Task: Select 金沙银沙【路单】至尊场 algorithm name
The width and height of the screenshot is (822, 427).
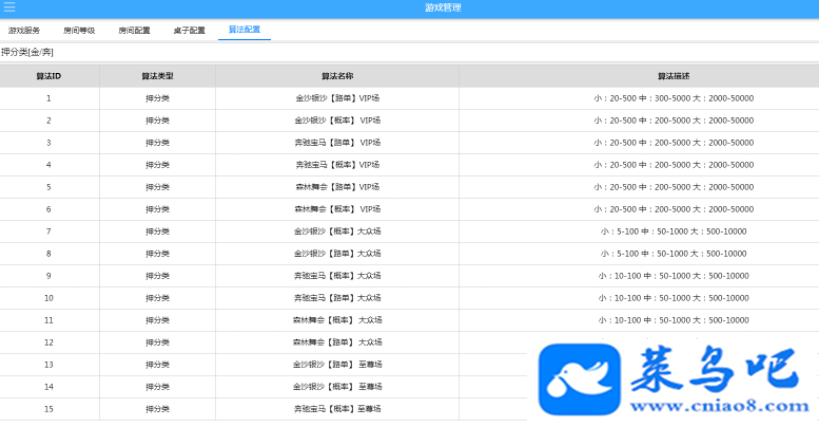Action: [337, 364]
